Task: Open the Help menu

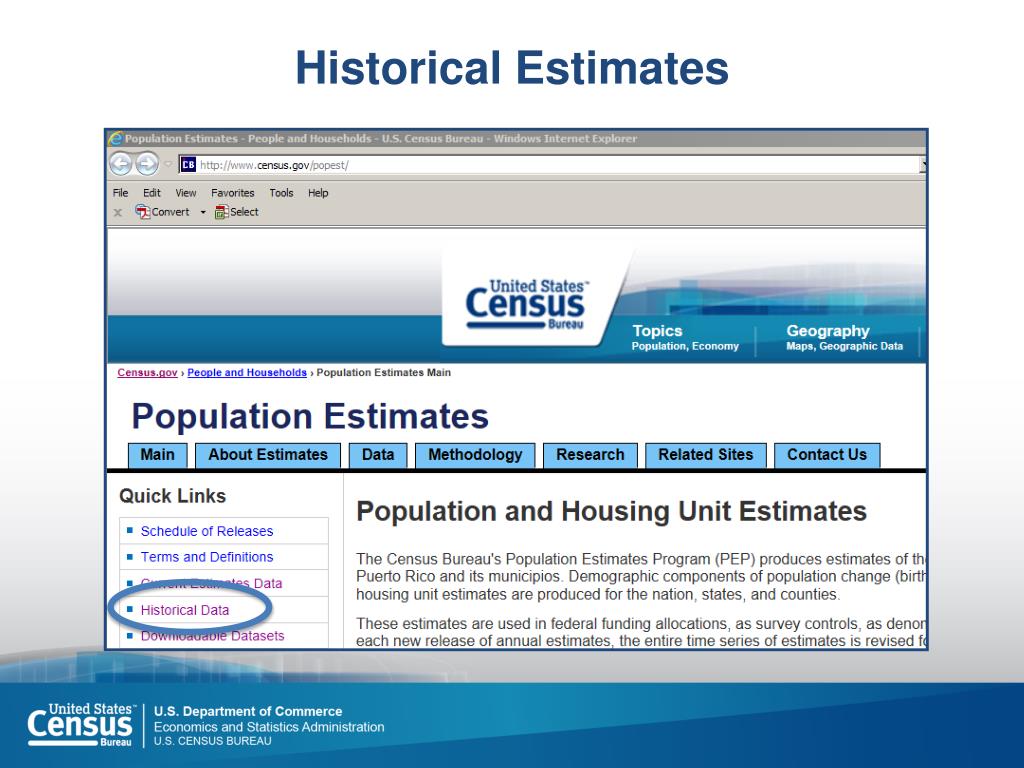Action: pos(318,193)
